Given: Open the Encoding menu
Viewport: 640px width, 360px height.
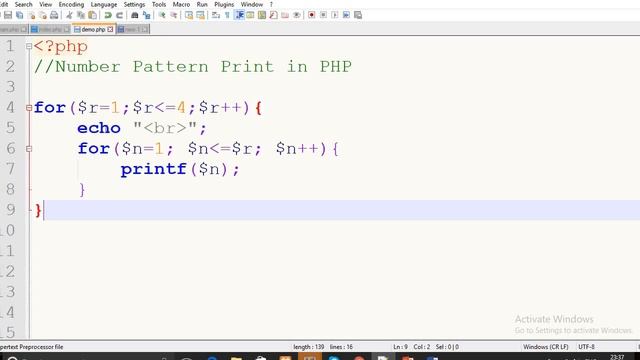Looking at the screenshot, I should click(71, 4).
